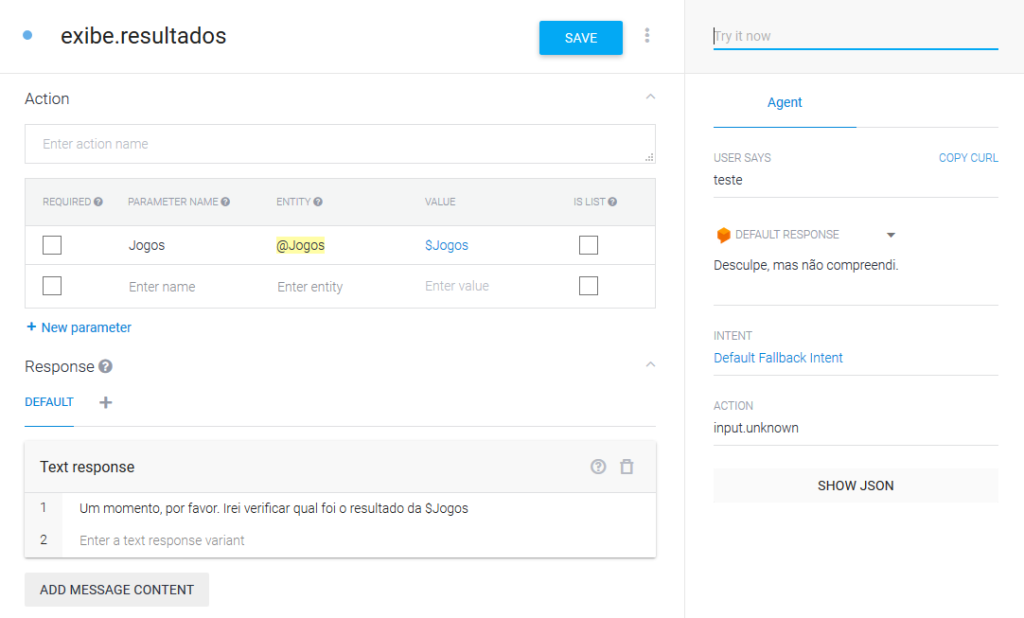The height and width of the screenshot is (618, 1024).
Task: Collapse the Response section
Action: [x=651, y=365]
